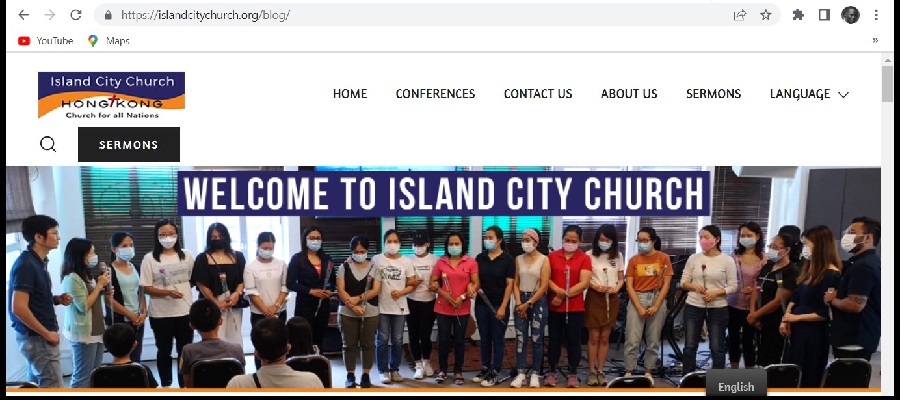Toggle the browser side panel icon

pos(824,15)
